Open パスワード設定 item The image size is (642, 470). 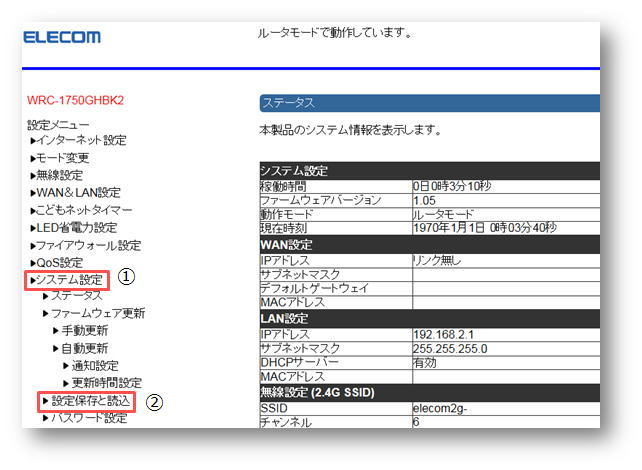click(x=88, y=418)
